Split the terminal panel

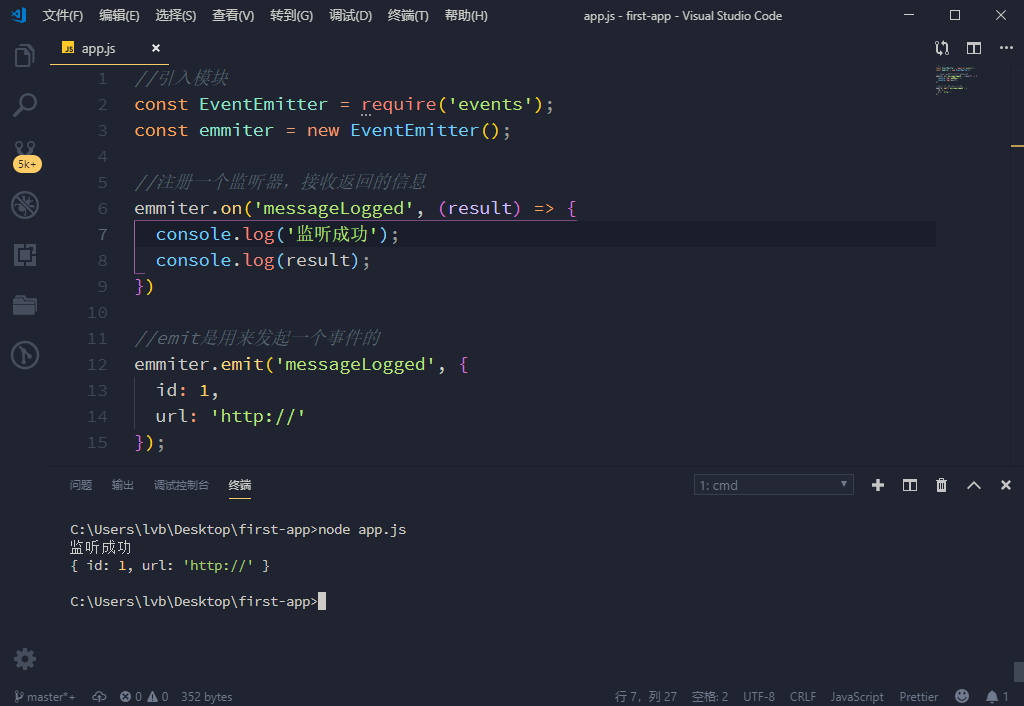(x=910, y=485)
